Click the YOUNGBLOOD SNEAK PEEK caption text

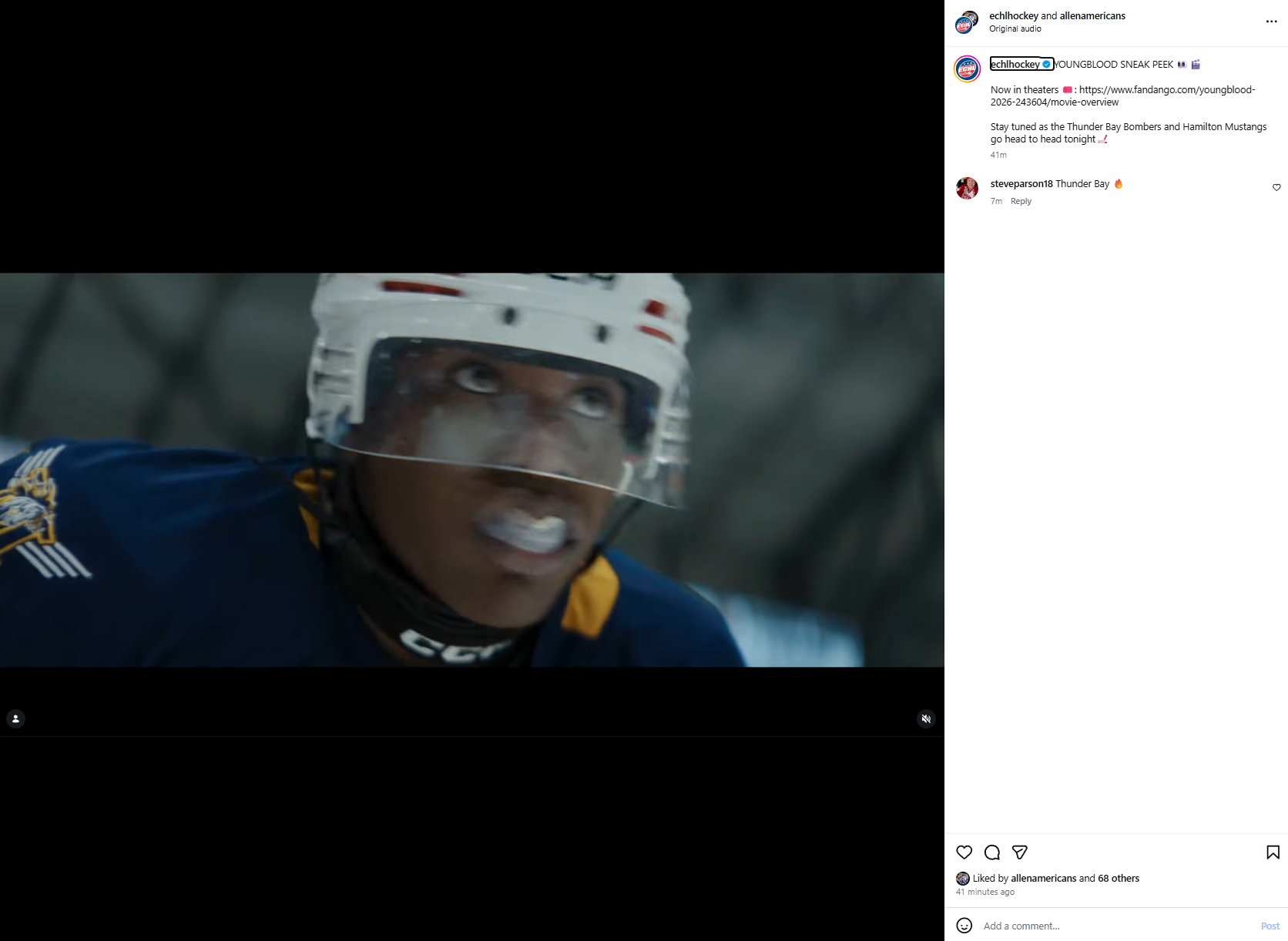point(1114,64)
